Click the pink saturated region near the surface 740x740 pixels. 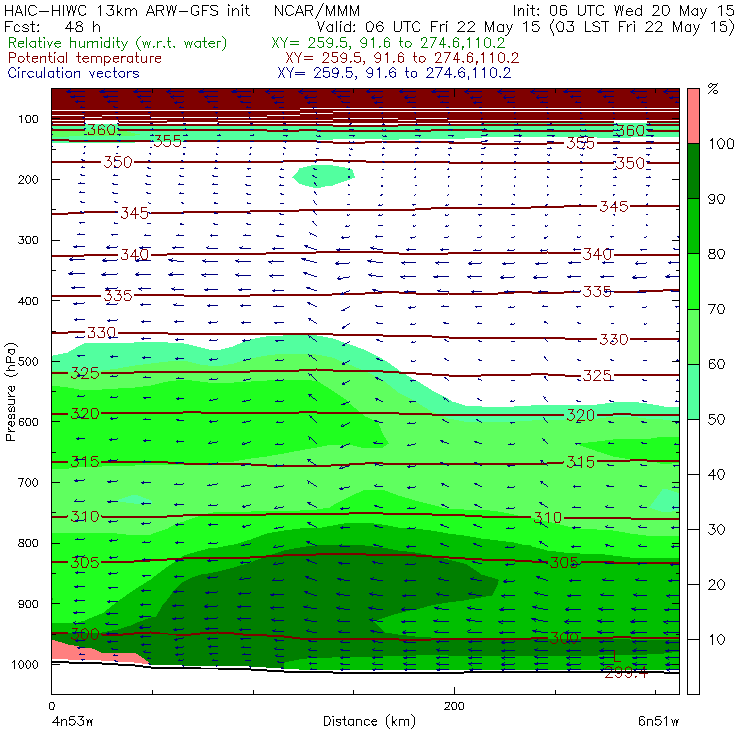[94, 654]
